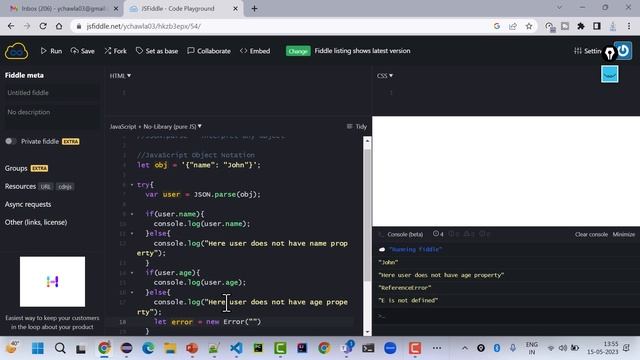Open the Embed option
The image size is (640, 360).
(255, 51)
